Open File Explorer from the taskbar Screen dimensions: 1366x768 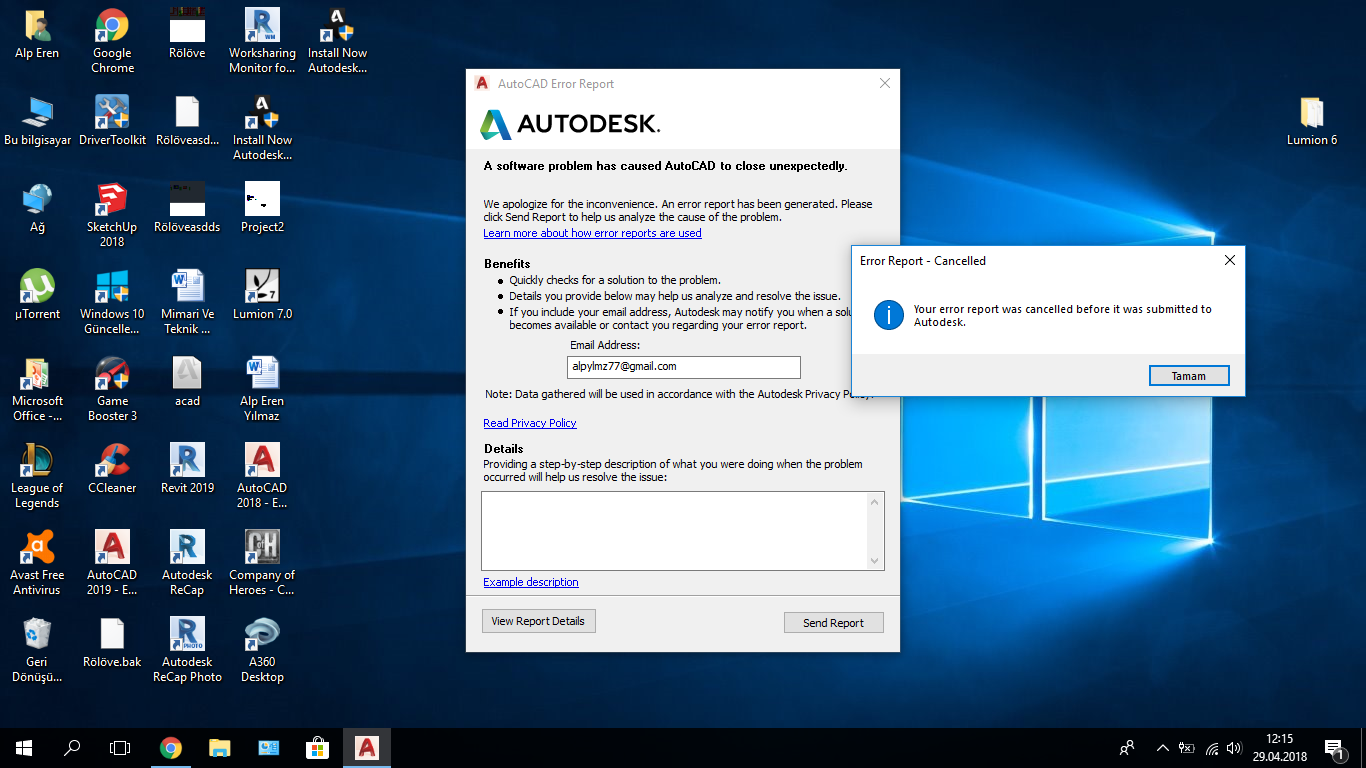pyautogui.click(x=219, y=748)
